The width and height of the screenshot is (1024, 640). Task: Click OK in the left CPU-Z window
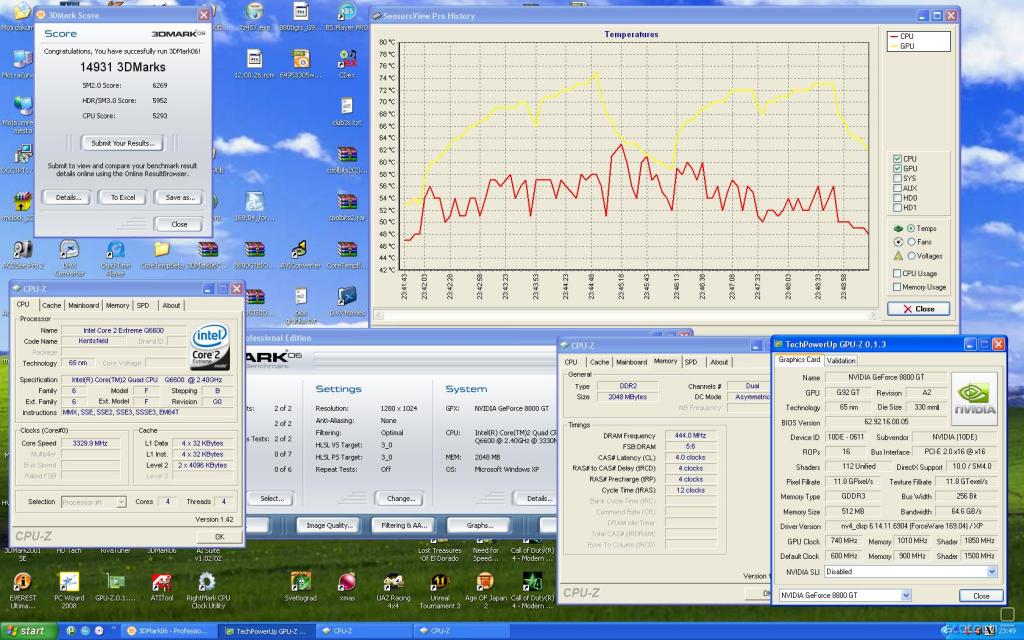click(x=219, y=537)
